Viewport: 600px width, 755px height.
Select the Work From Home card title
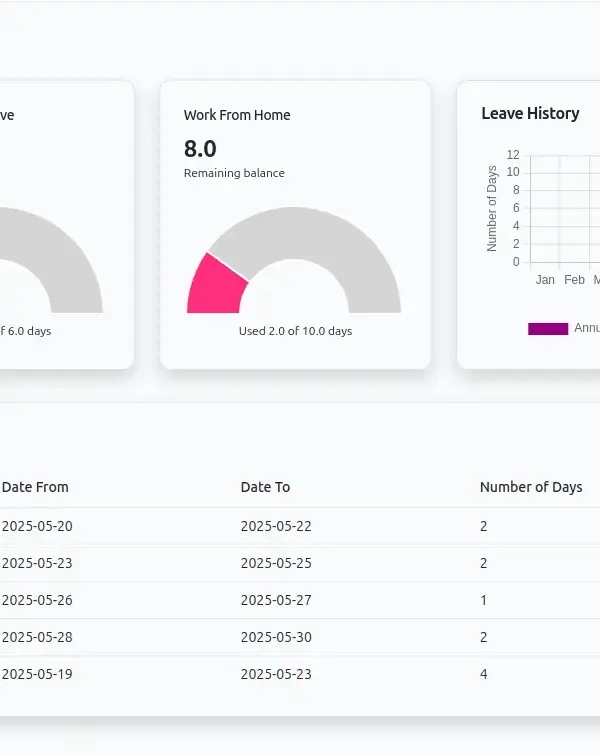tap(237, 115)
